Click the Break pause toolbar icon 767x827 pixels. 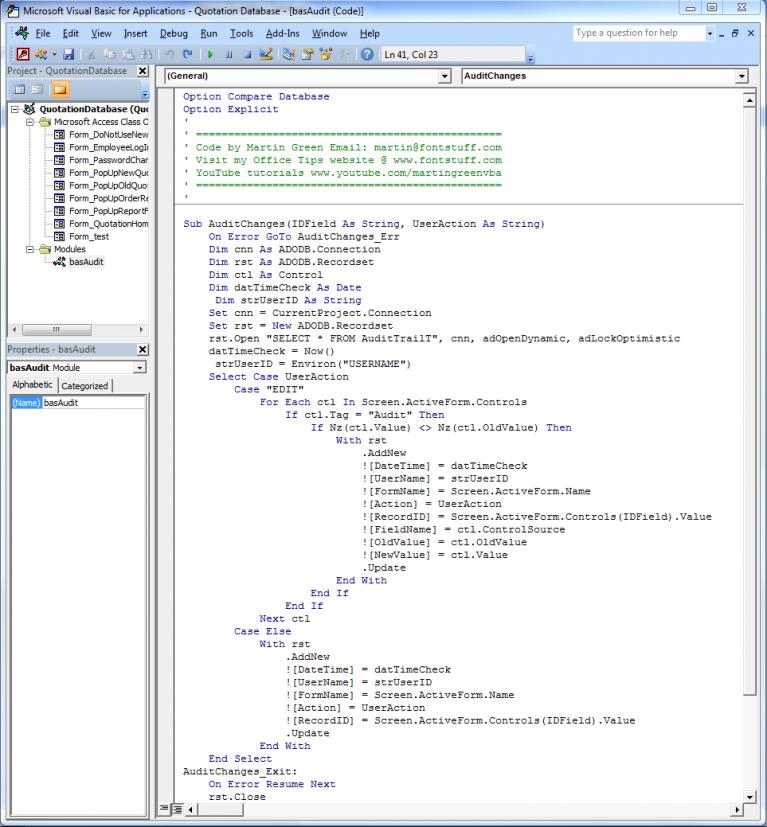[229, 54]
